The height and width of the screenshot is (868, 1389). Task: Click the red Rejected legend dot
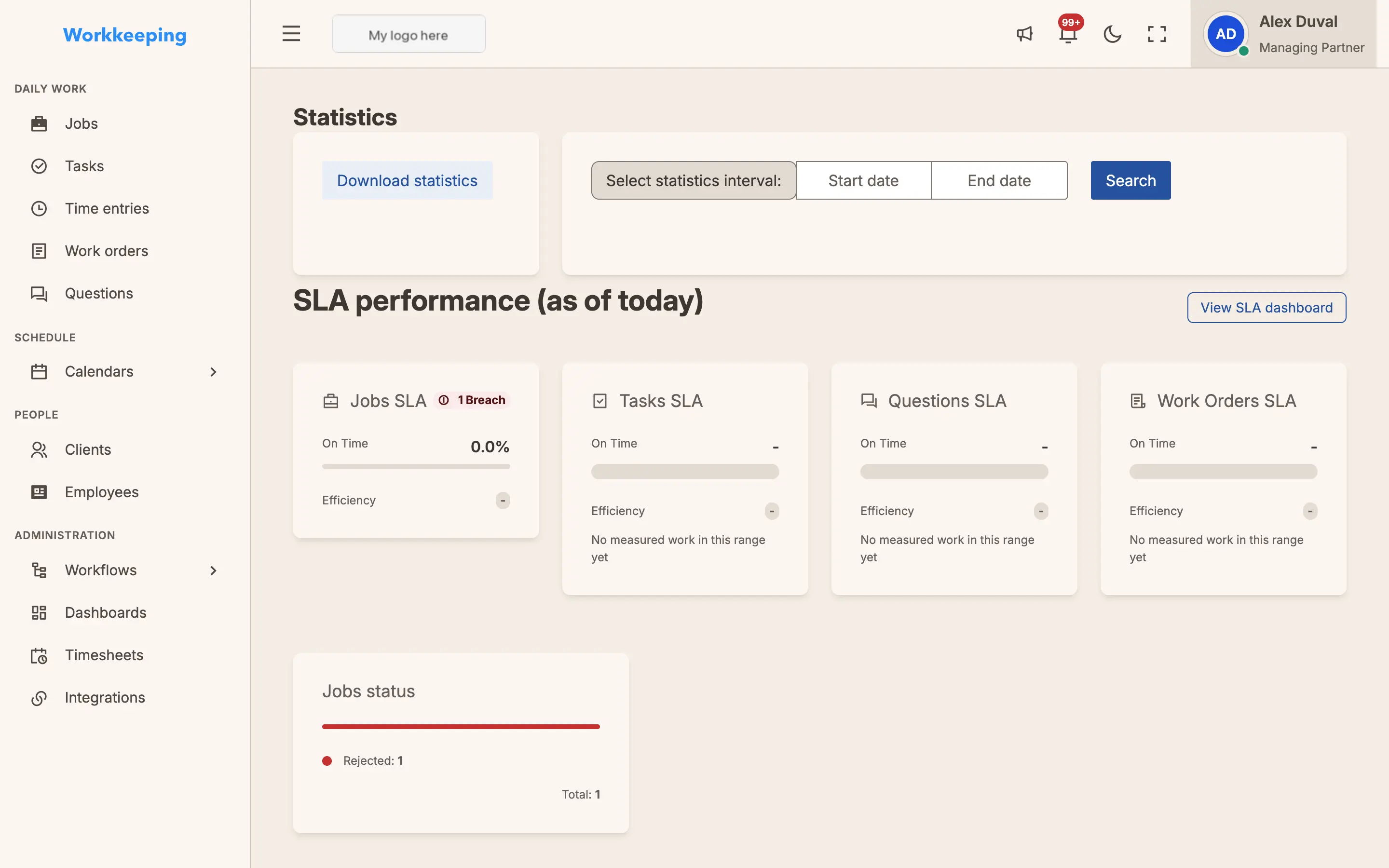[x=327, y=760]
